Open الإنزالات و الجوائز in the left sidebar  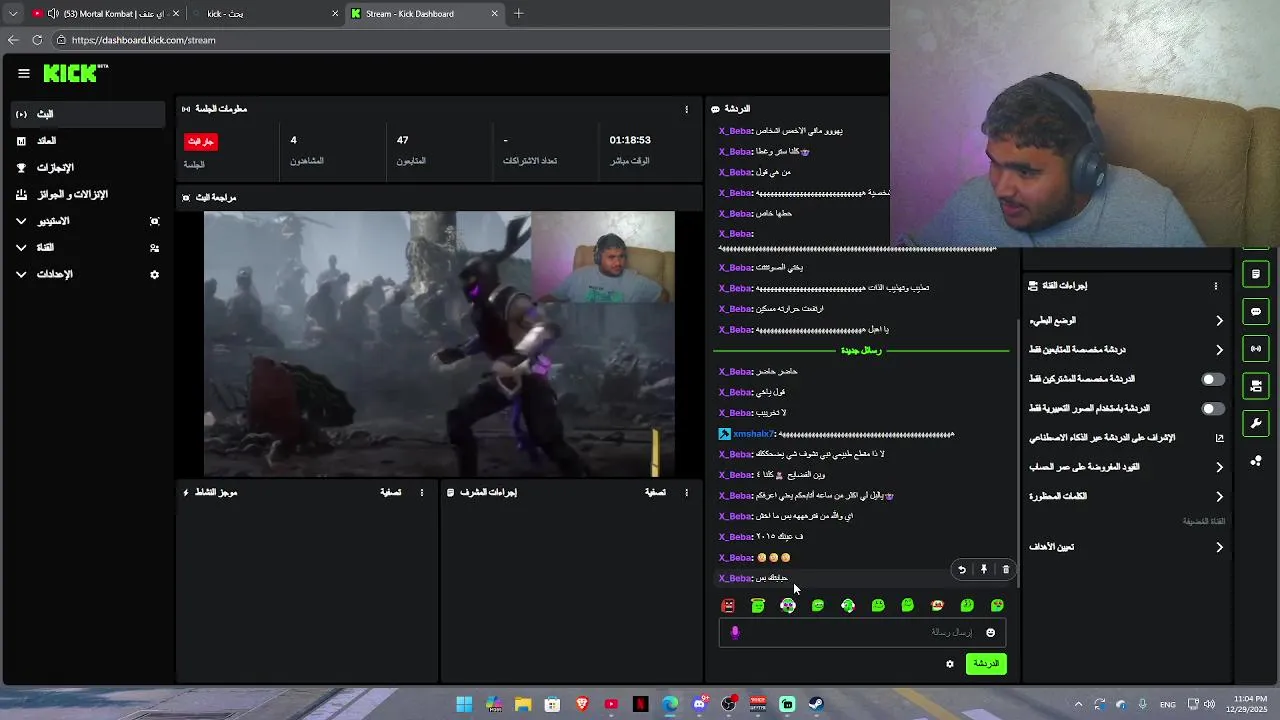tap(88, 194)
